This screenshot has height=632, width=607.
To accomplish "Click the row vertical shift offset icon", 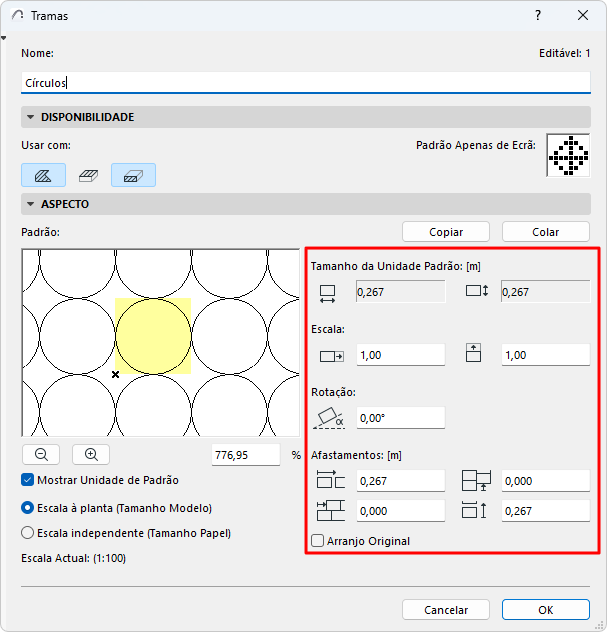I will [476, 480].
